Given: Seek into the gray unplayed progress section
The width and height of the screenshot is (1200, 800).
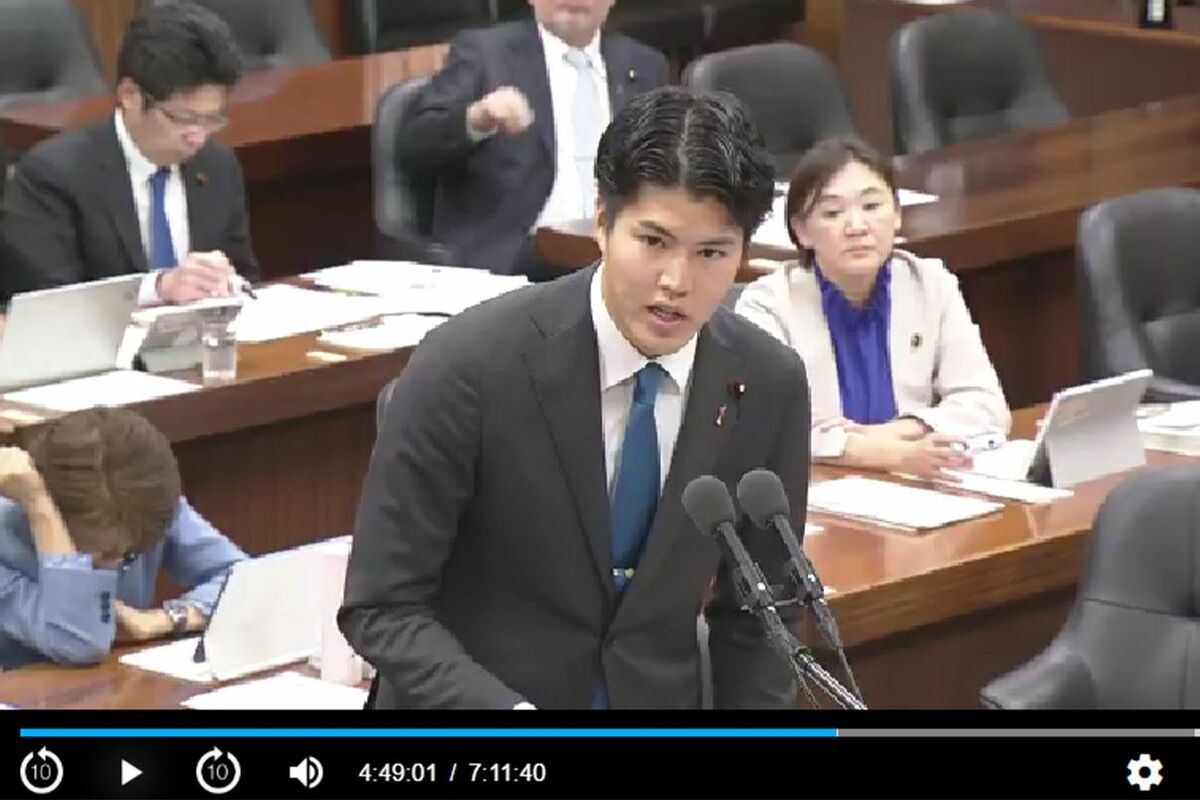Looking at the screenshot, I should click(1010, 732).
